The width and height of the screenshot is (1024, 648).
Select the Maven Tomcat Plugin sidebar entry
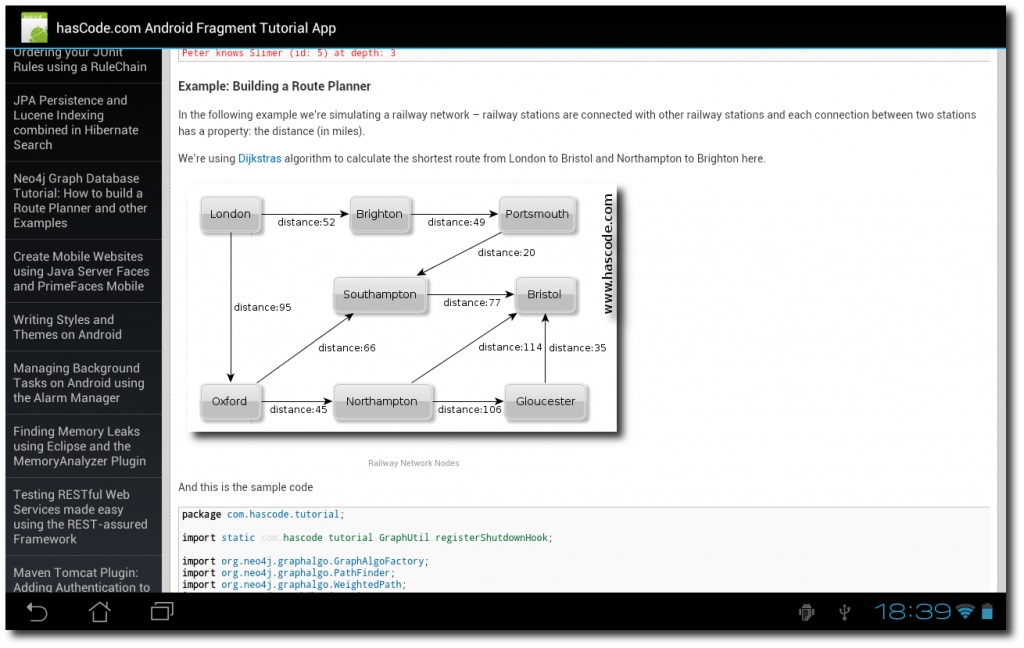click(80, 579)
